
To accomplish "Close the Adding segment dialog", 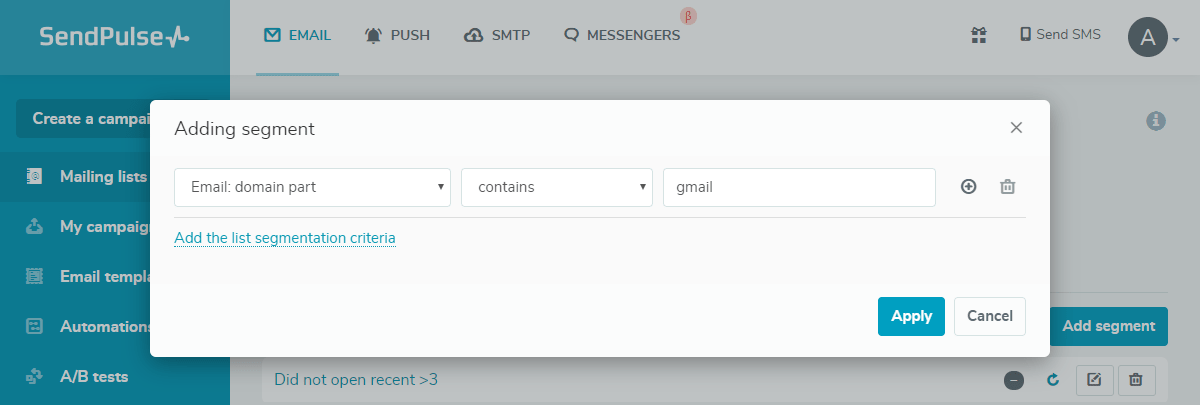I will tap(1016, 128).
